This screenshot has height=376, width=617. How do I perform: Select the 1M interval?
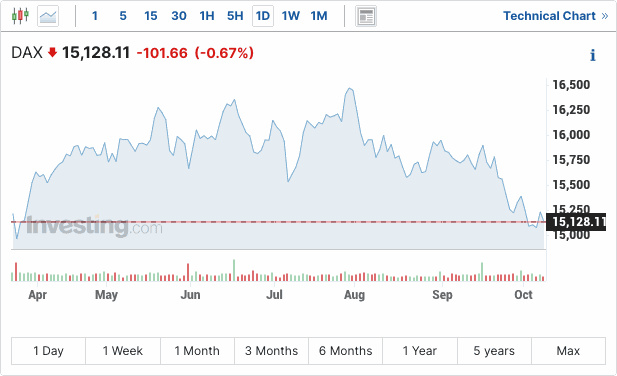(319, 16)
